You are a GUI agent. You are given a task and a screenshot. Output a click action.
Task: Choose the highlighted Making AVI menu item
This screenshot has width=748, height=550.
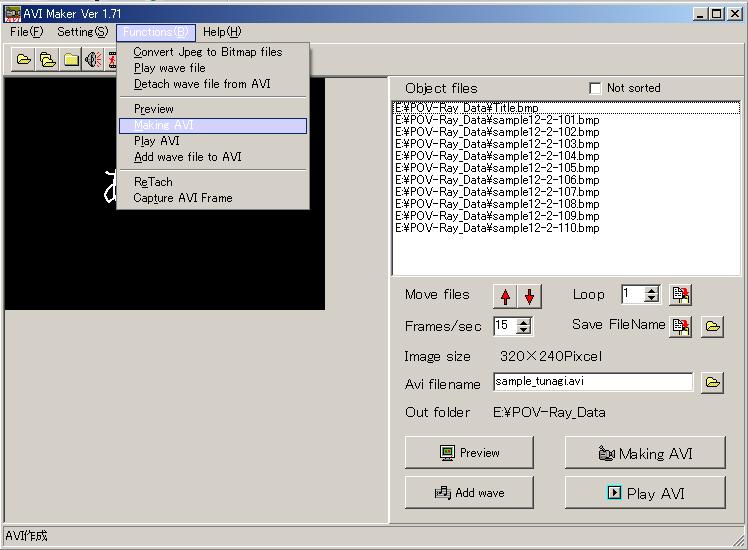[213, 125]
